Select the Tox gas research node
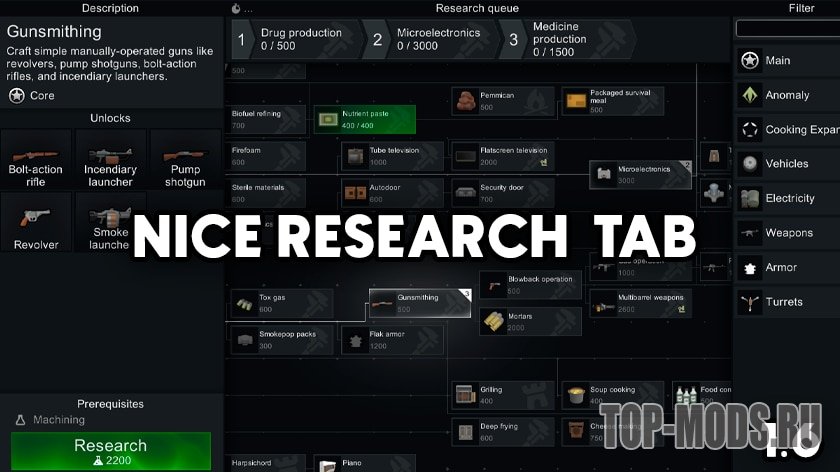Screen dimensions: 840x472 click(x=282, y=303)
